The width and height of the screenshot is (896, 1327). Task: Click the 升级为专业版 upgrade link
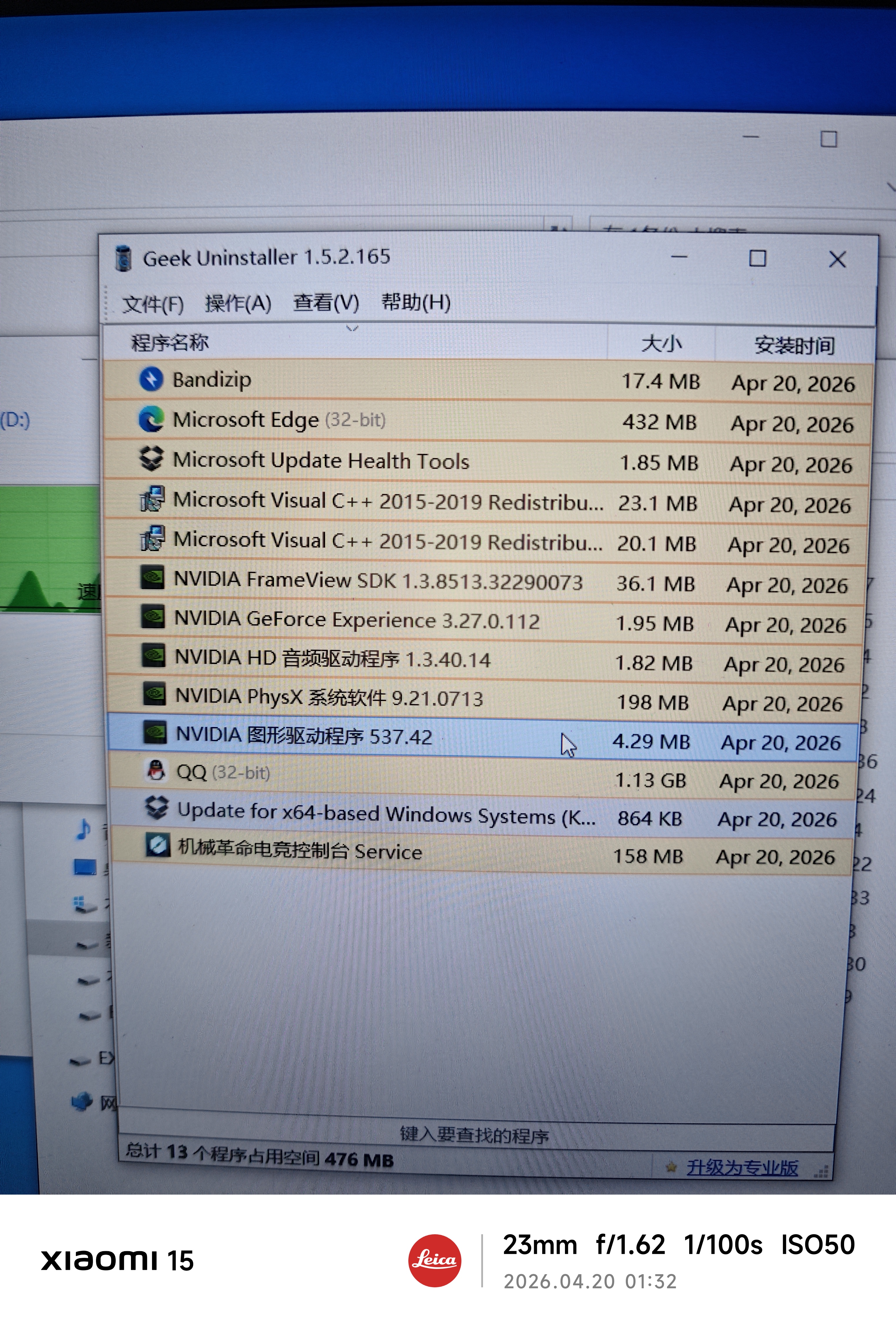pos(742,1168)
